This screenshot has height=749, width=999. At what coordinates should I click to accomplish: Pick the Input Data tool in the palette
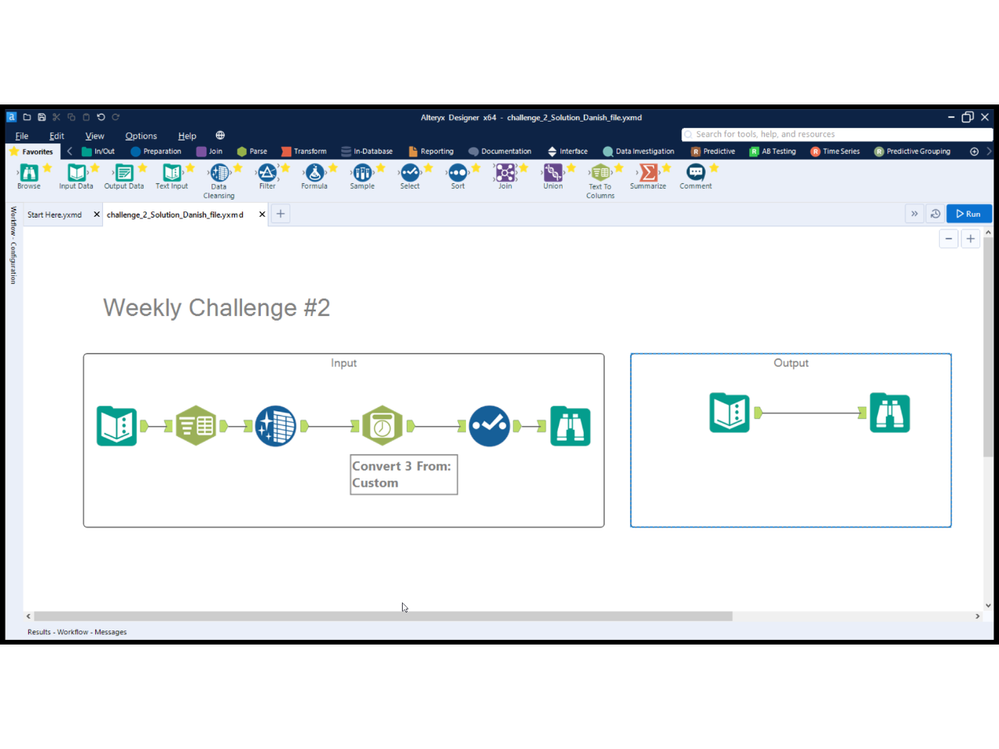76,176
